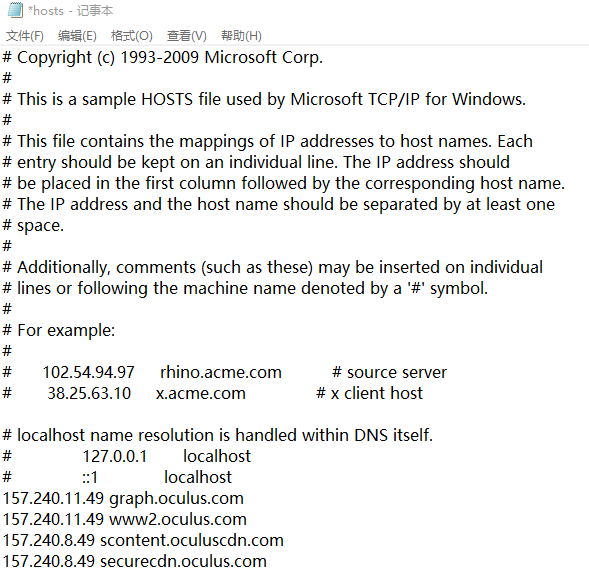Screen dimensions: 589x578
Task: Click the Copyright 1993-2009 Microsoft line
Action: [x=163, y=57]
